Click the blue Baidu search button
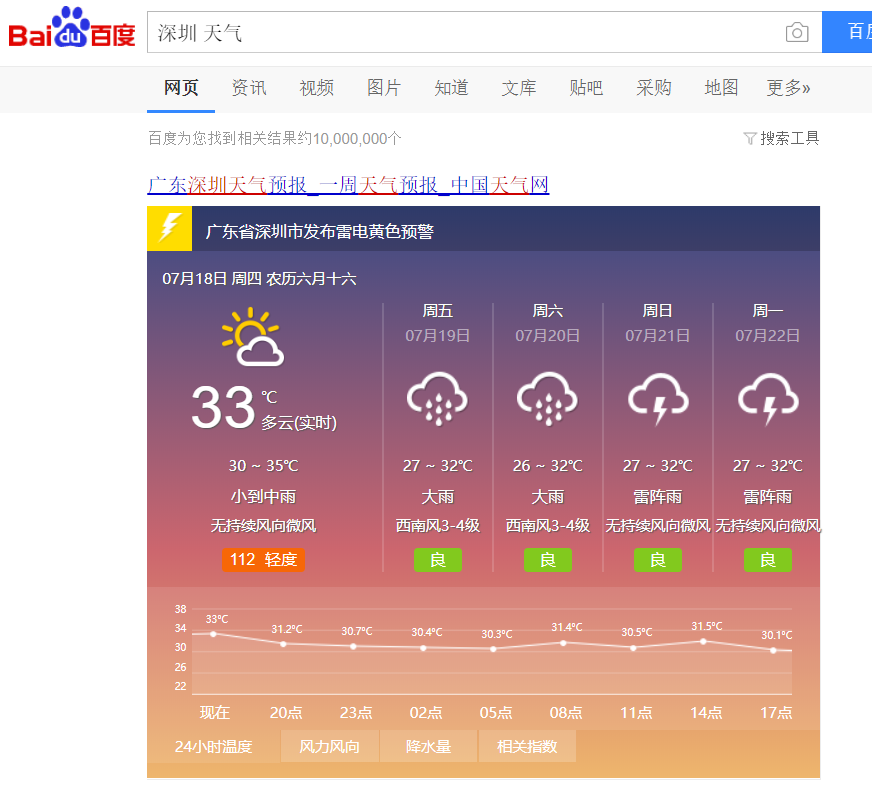The width and height of the screenshot is (872, 788). [847, 32]
